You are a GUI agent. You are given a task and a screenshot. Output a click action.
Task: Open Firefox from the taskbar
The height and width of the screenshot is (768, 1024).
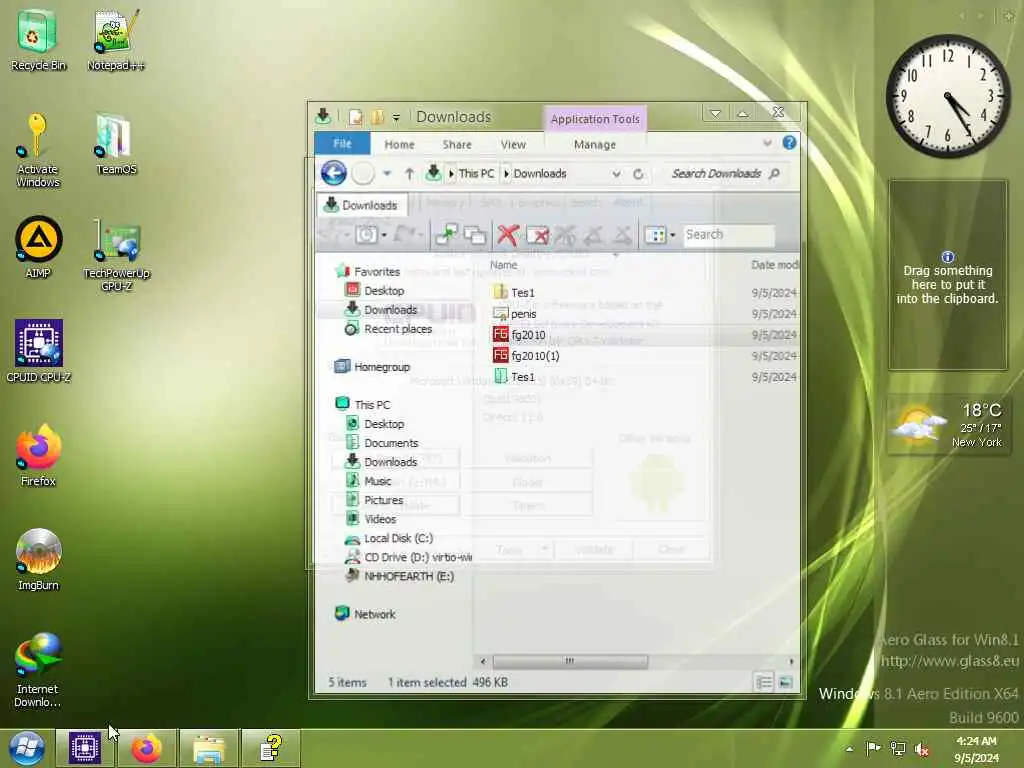coord(146,748)
